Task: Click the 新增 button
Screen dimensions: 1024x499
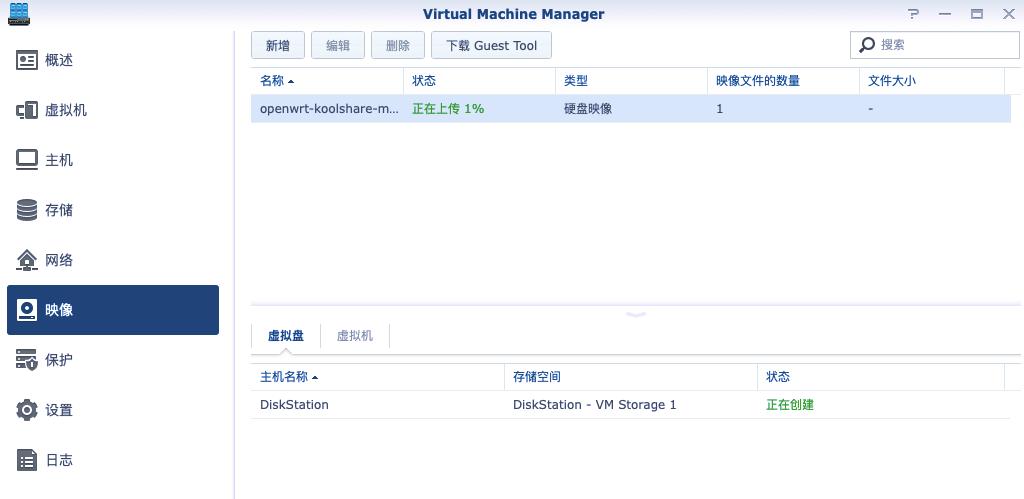Action: click(x=278, y=46)
